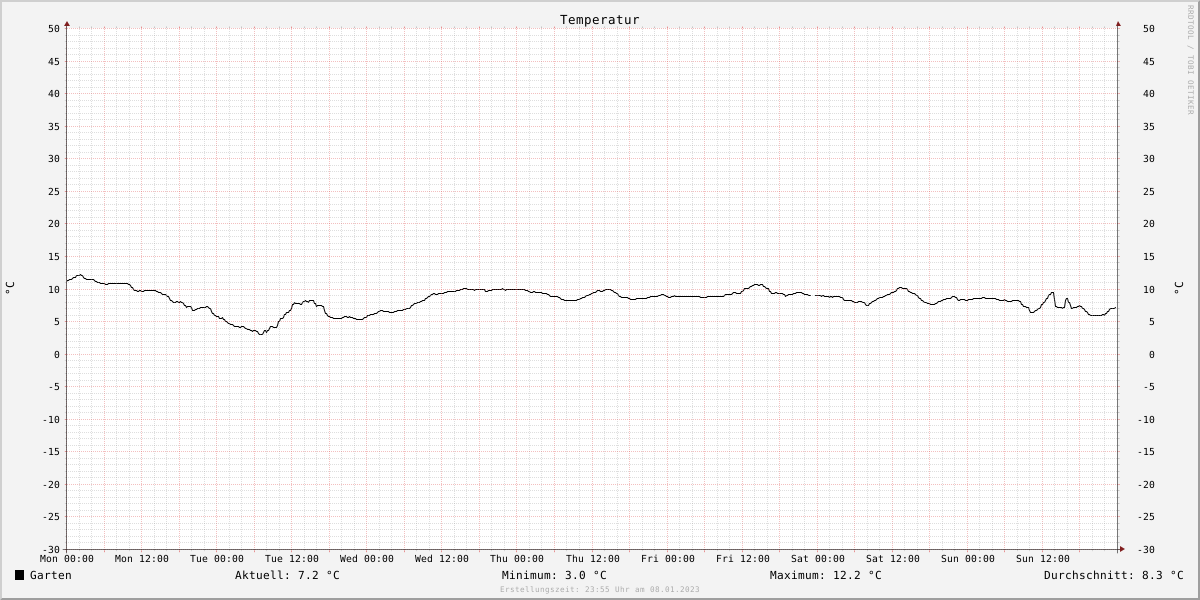Click 'Maximum: 12.2 °C' value
This screenshot has height=600, width=1200.
point(826,575)
